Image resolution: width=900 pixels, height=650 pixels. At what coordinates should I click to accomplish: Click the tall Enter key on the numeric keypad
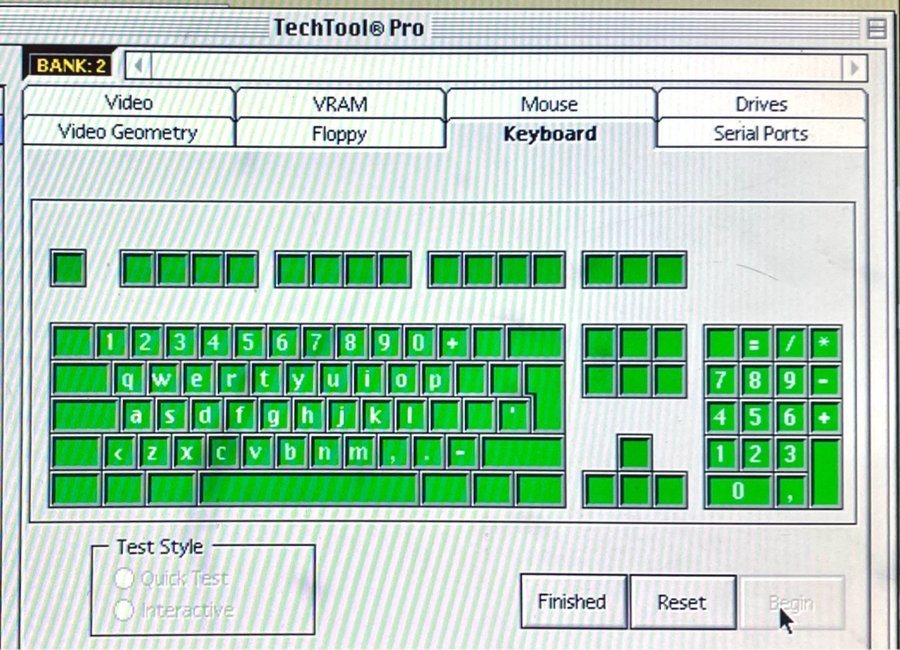click(x=826, y=472)
